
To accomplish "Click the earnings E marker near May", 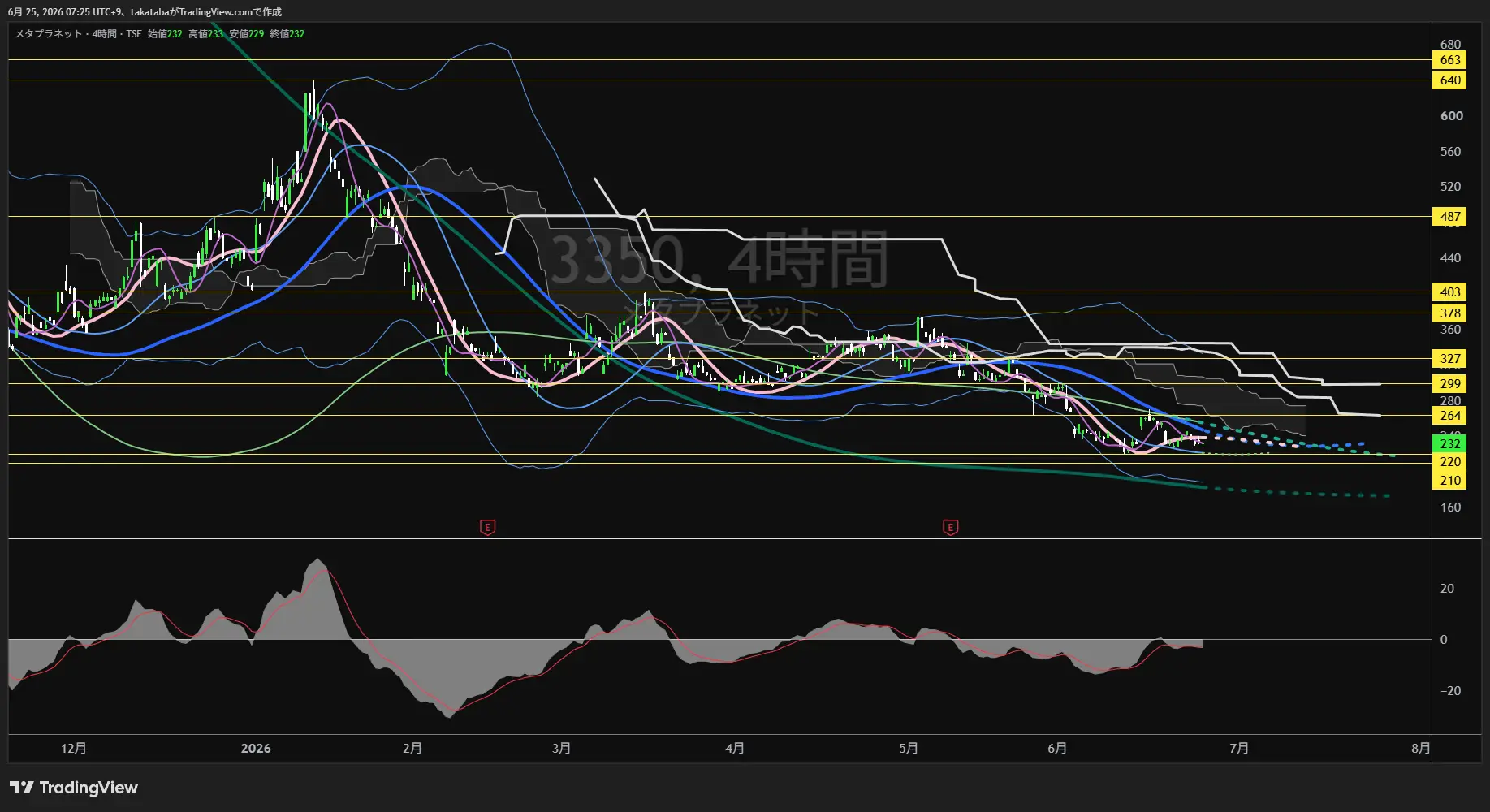I will (x=950, y=528).
